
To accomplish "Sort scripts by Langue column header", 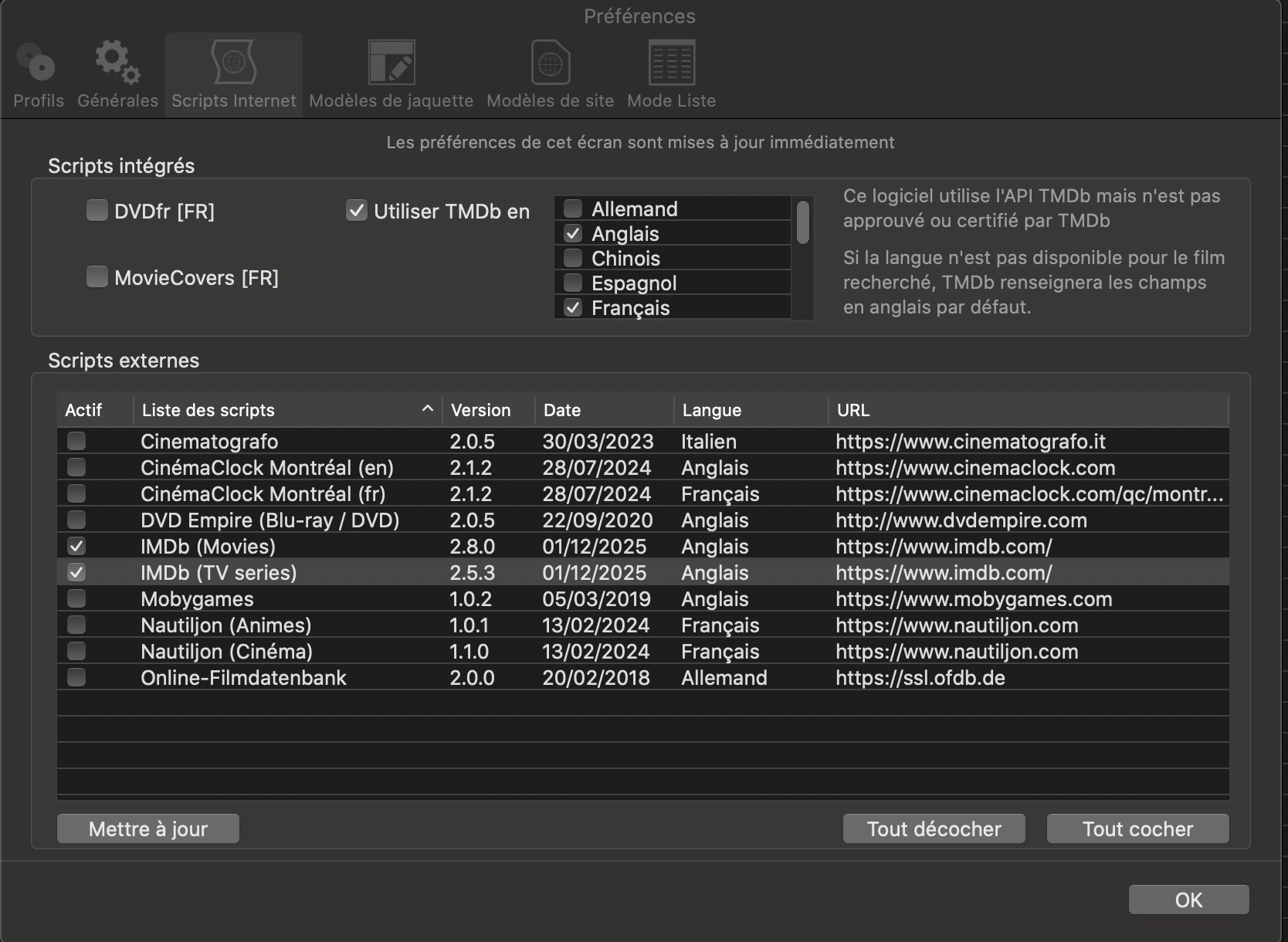I will pos(749,410).
